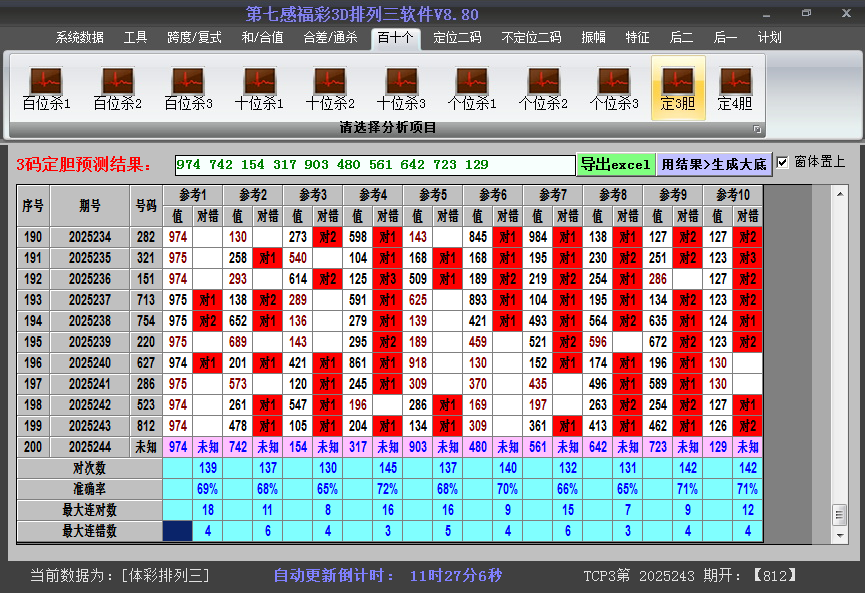Click the 个位杀1 chart icon
The width and height of the screenshot is (865, 593).
[x=472, y=81]
